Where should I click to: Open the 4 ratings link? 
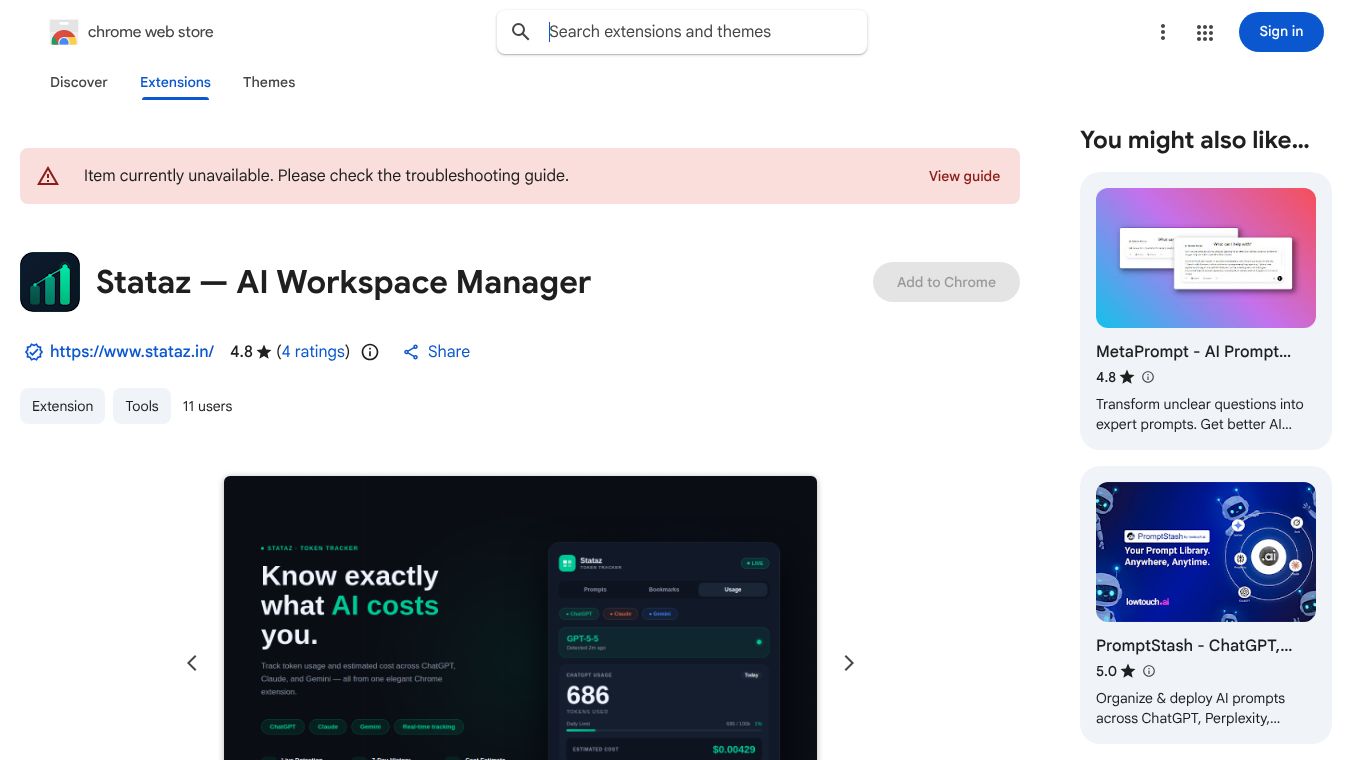[x=313, y=352]
